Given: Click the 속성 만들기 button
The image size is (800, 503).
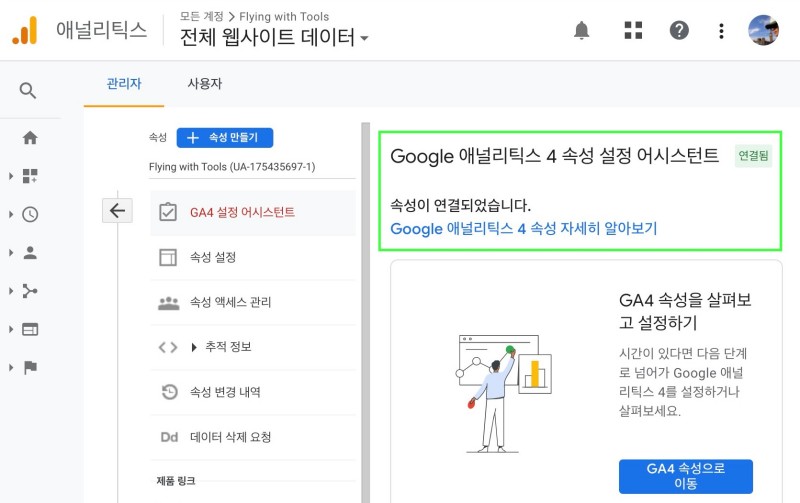Looking at the screenshot, I should point(224,138).
